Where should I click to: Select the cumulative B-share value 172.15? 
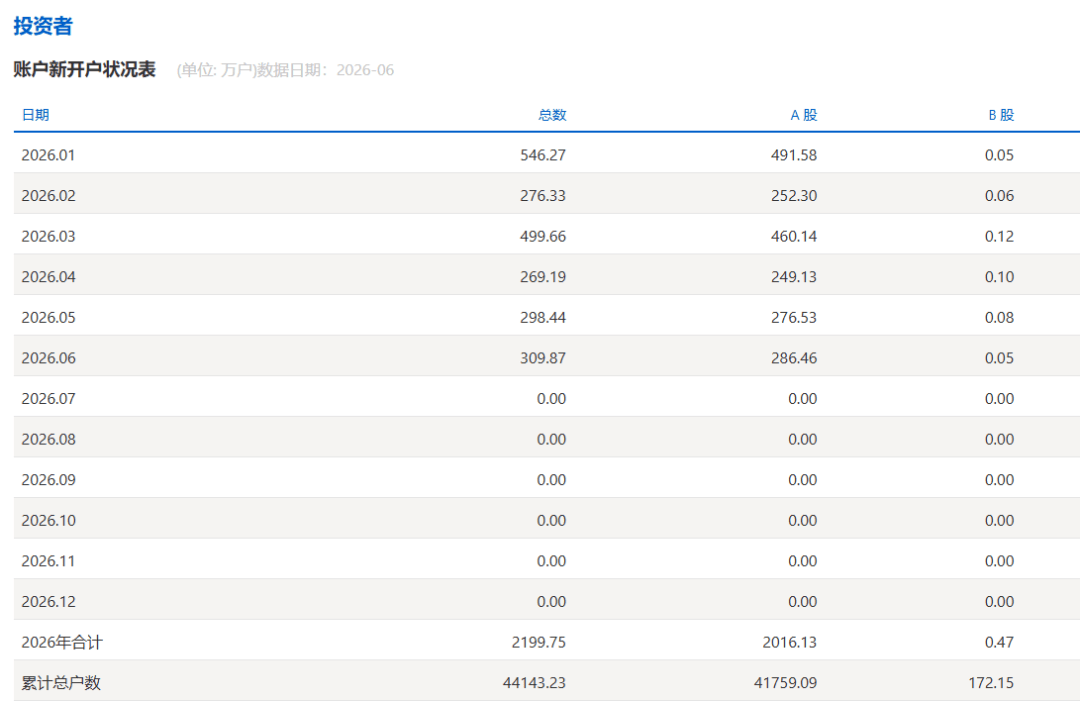[991, 683]
